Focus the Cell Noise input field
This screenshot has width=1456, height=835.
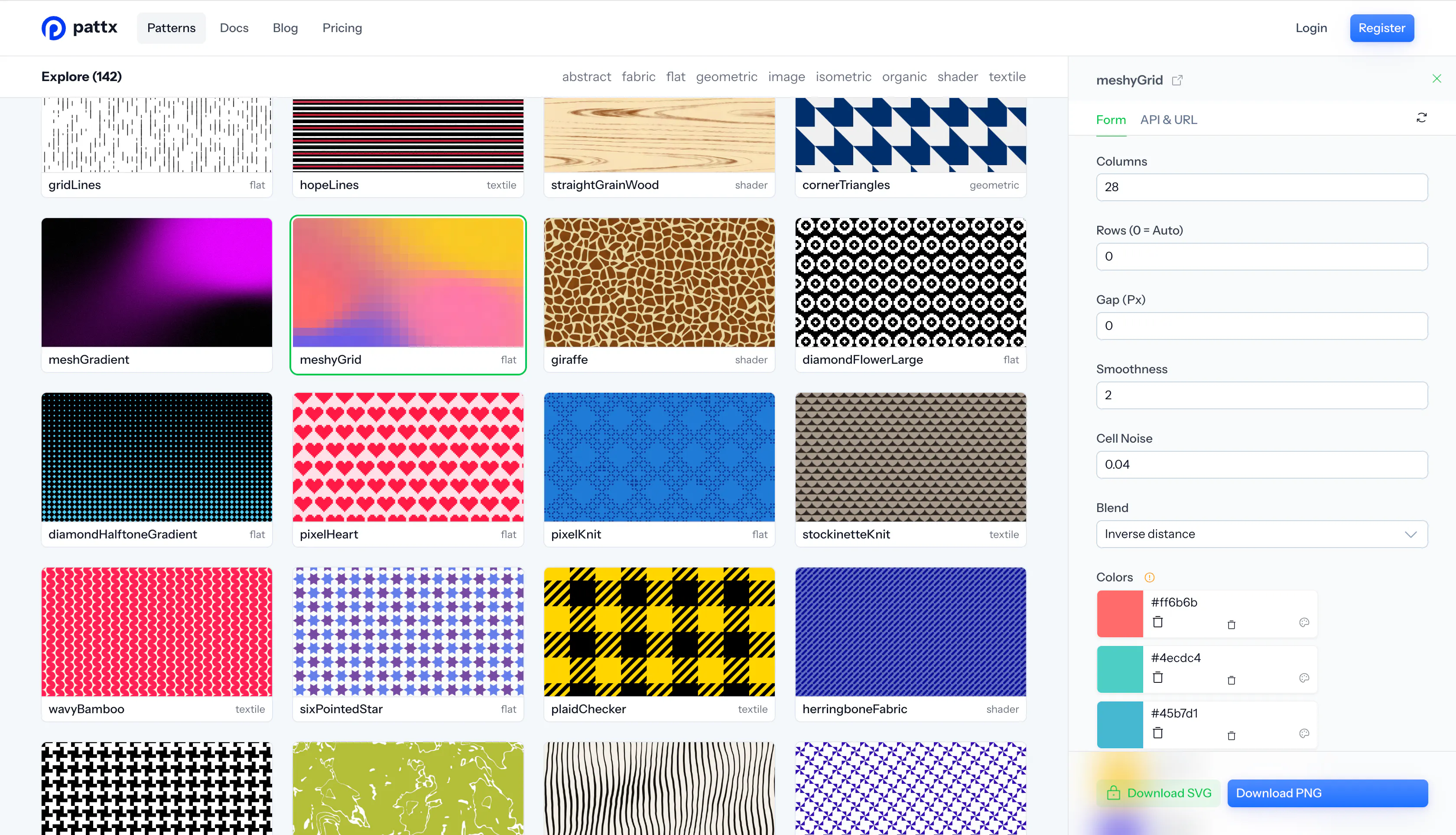coord(1262,464)
